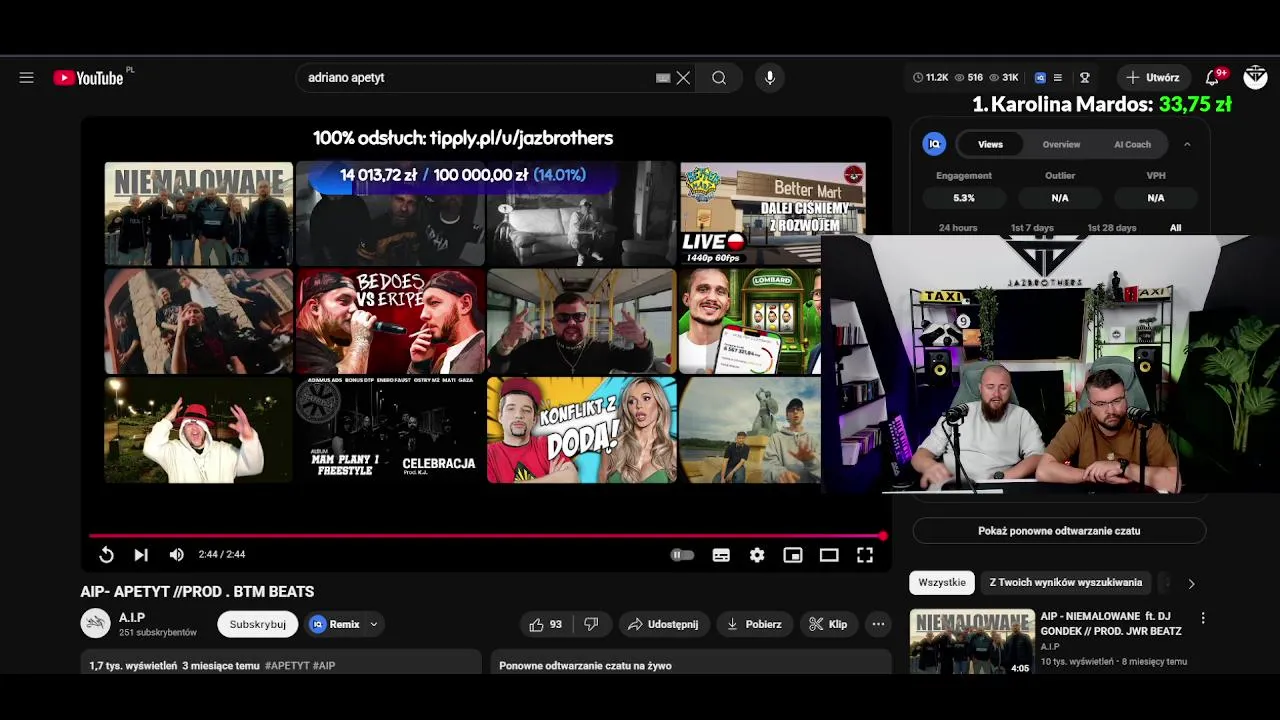Select the All time range

click(1175, 228)
